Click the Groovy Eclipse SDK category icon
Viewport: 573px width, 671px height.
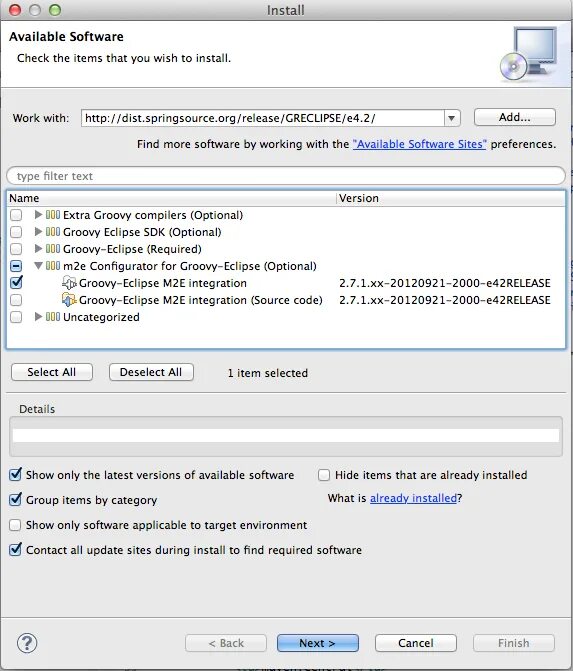tap(53, 232)
